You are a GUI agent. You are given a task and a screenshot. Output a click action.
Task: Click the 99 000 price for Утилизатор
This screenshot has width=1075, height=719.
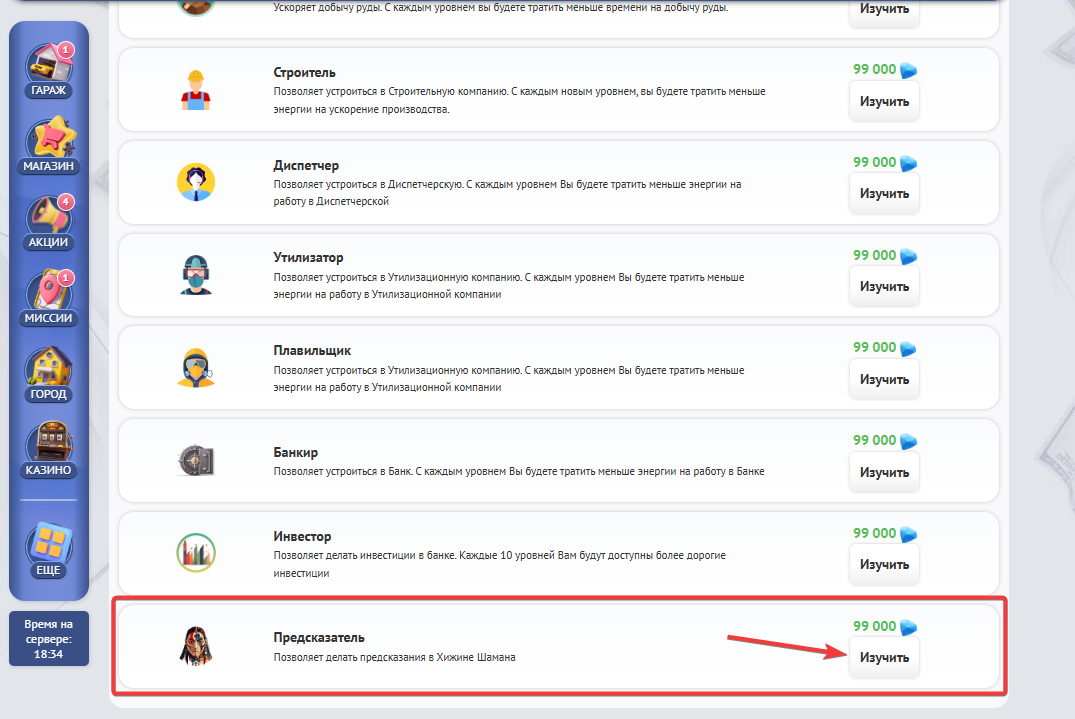pos(874,255)
